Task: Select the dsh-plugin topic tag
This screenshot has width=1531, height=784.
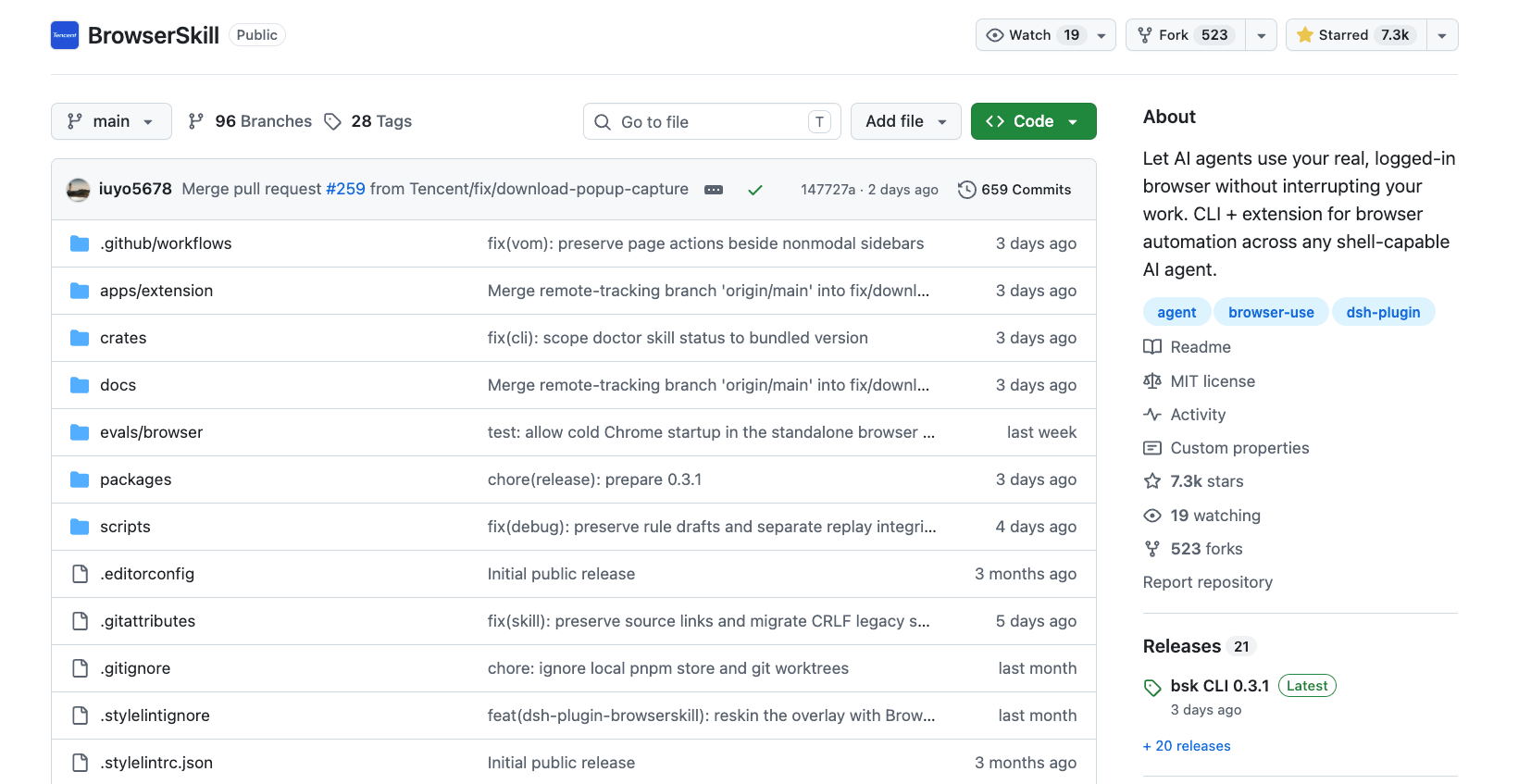Action: pyautogui.click(x=1383, y=312)
